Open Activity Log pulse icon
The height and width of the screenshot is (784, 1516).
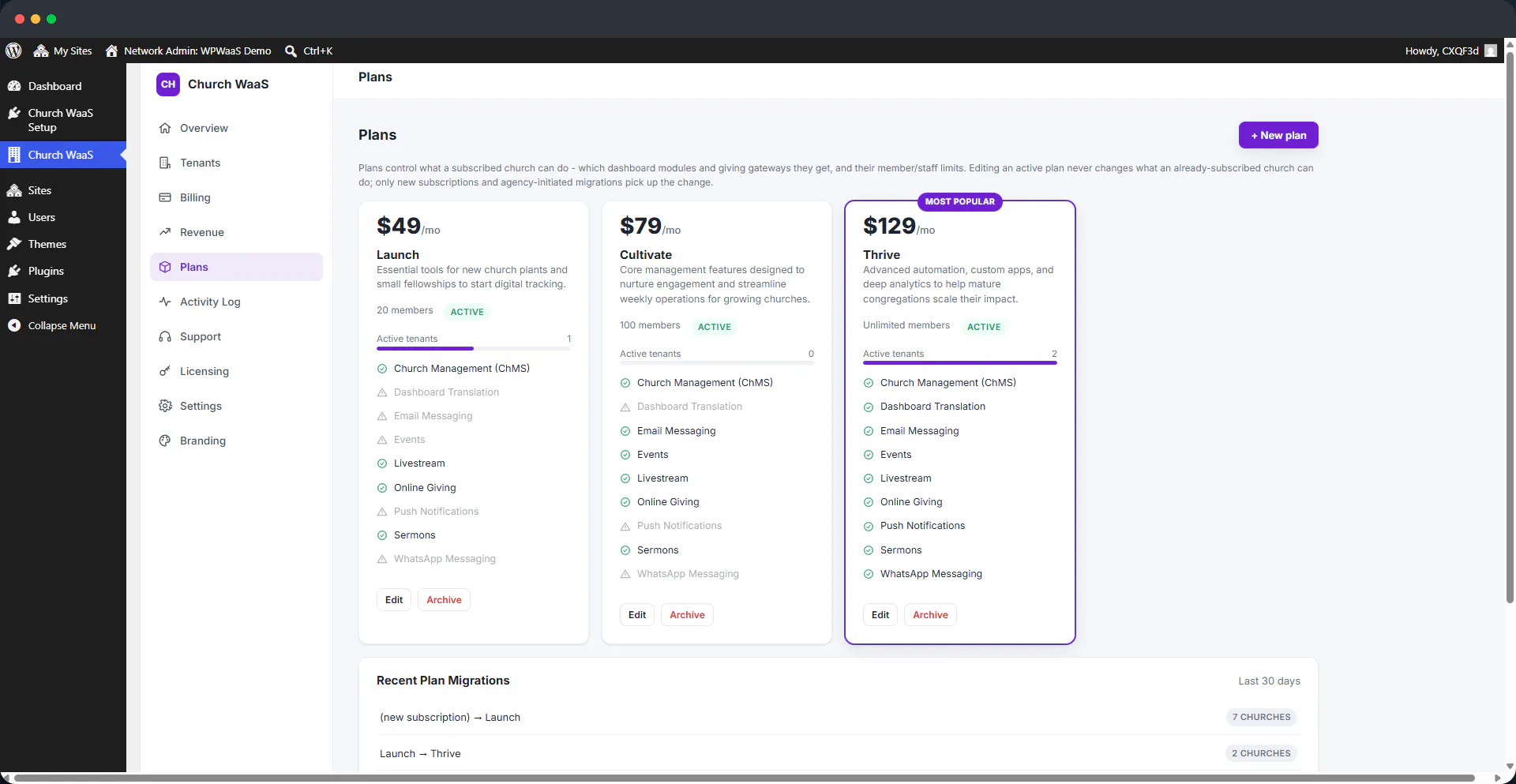(165, 302)
